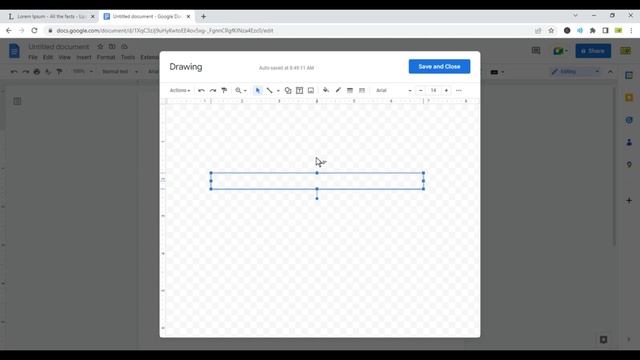The height and width of the screenshot is (360, 640).
Task: Get add-ons with the plus icon
Action: [x=629, y=200]
